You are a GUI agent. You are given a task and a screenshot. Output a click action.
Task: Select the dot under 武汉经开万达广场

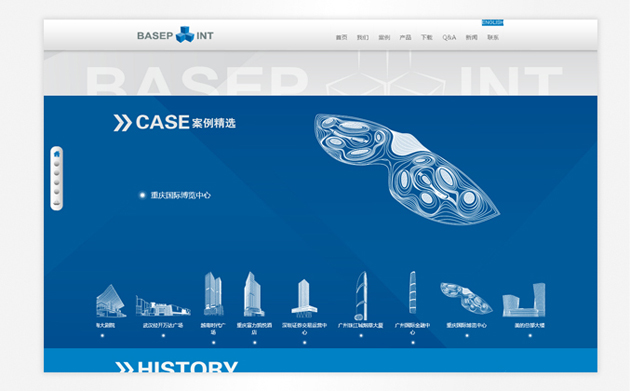tap(163, 336)
